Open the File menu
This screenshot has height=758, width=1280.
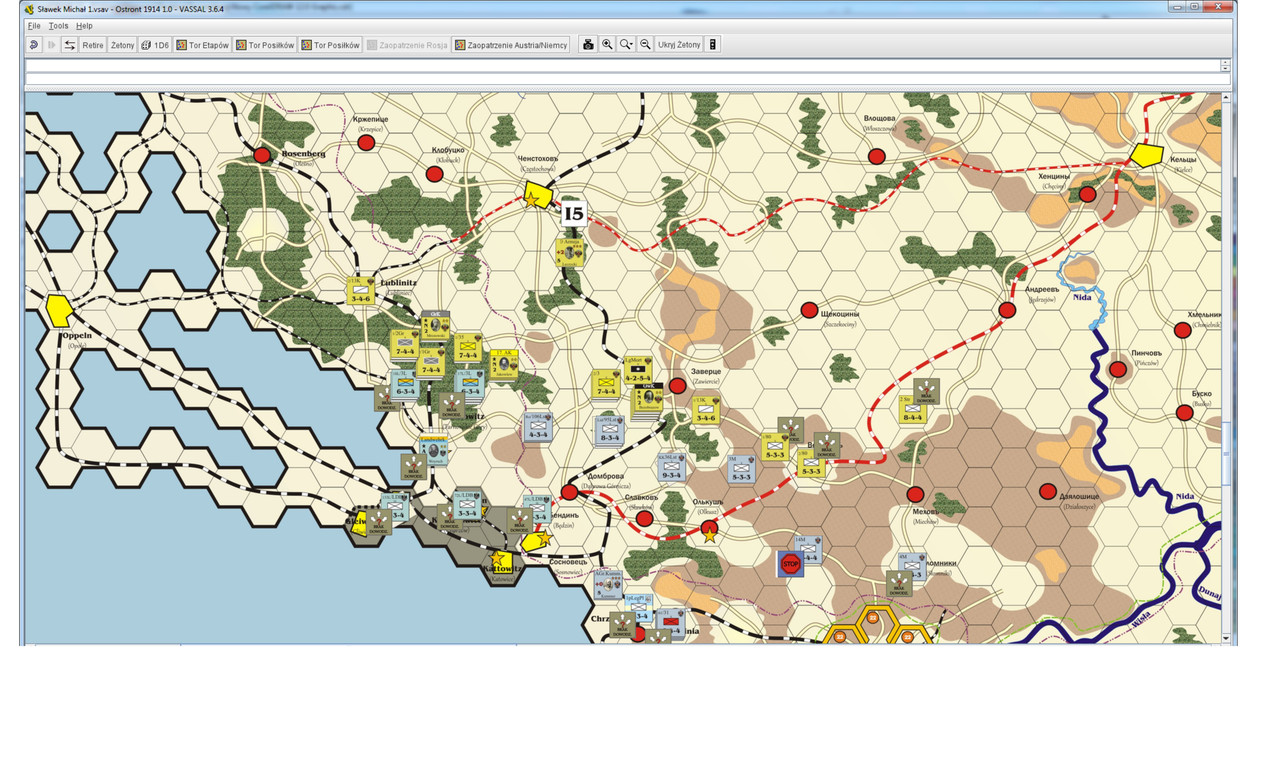34,25
